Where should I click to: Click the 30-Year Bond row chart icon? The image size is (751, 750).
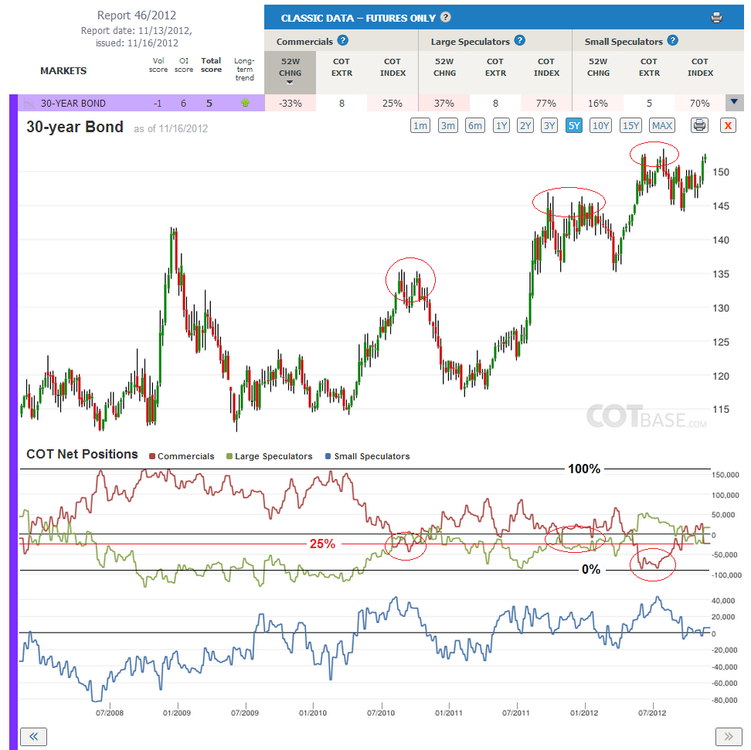[30, 103]
